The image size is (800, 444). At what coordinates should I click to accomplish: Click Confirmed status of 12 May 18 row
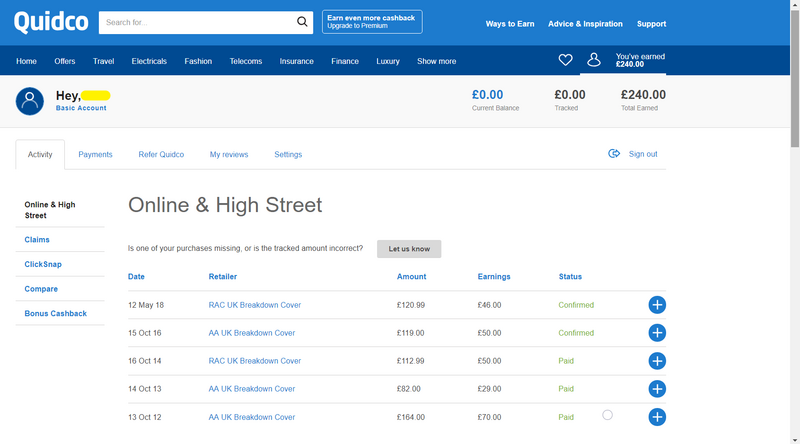[x=576, y=305]
